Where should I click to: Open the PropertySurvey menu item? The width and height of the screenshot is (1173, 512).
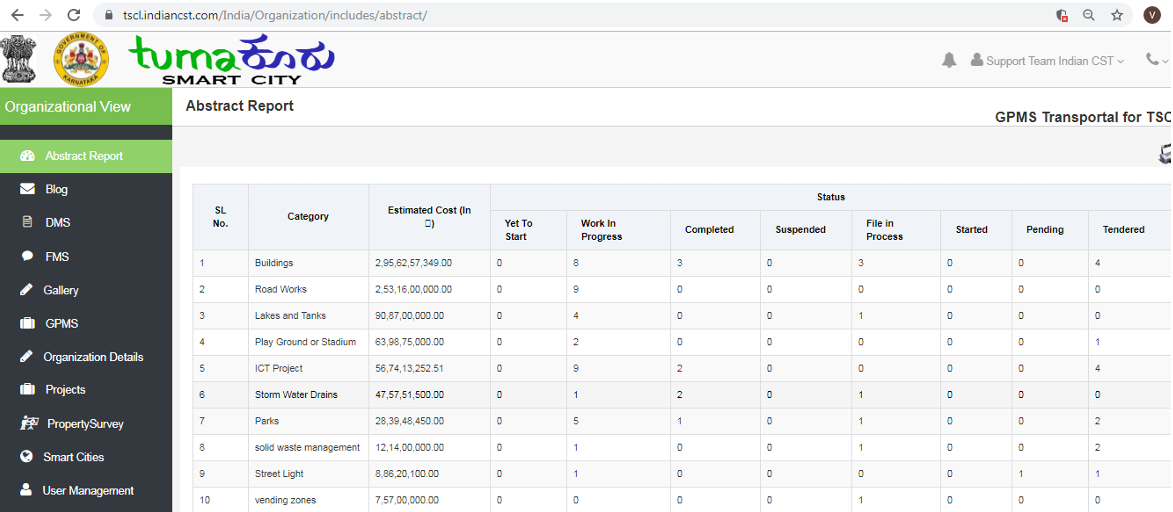coord(85,424)
